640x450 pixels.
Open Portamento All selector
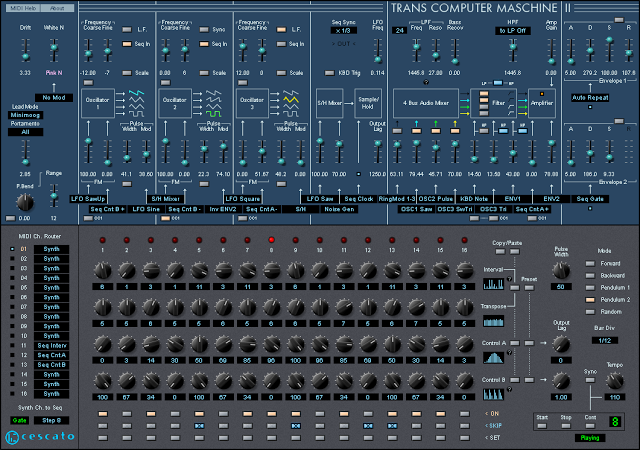[x=25, y=132]
